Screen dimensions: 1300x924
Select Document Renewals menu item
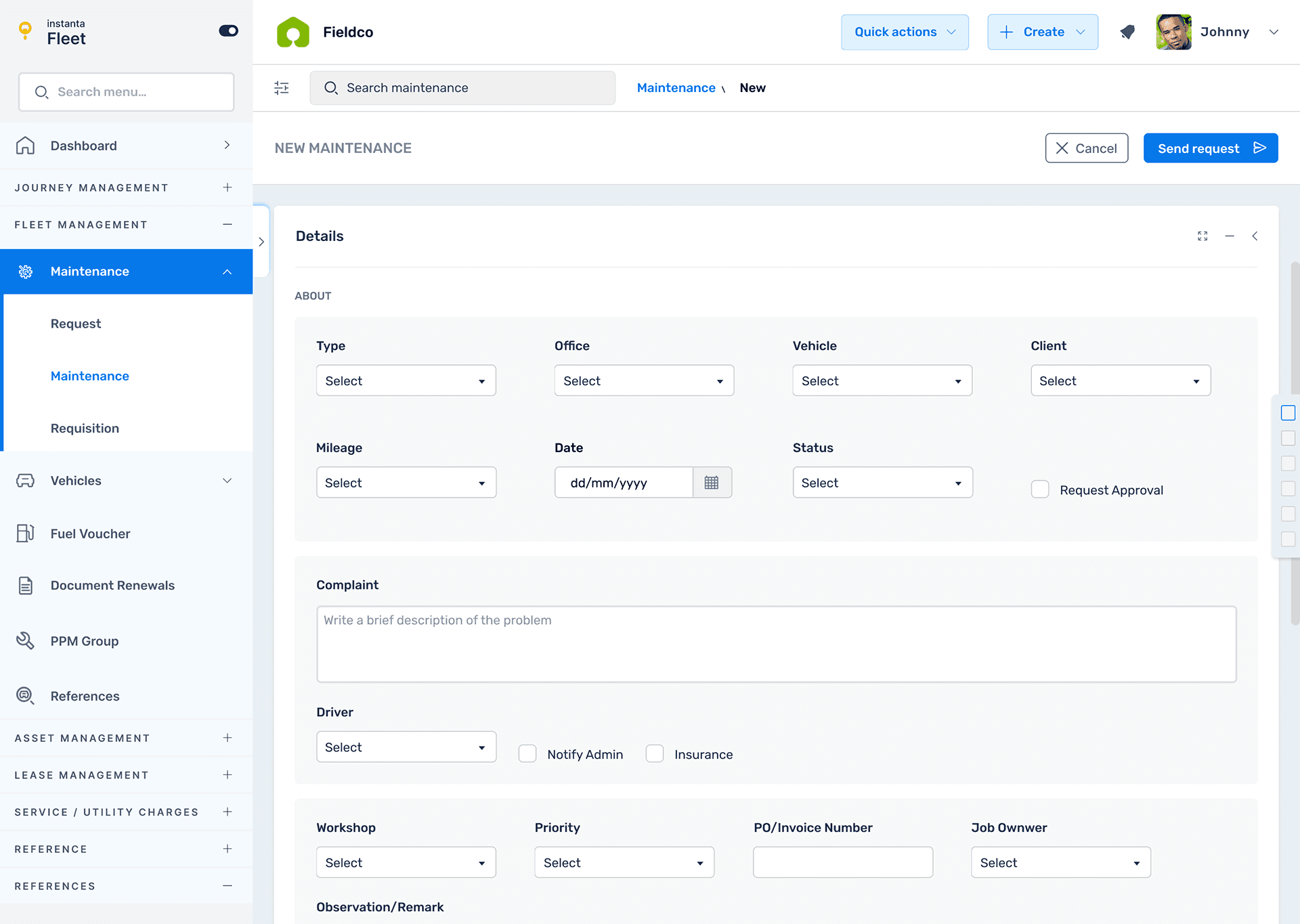point(112,586)
